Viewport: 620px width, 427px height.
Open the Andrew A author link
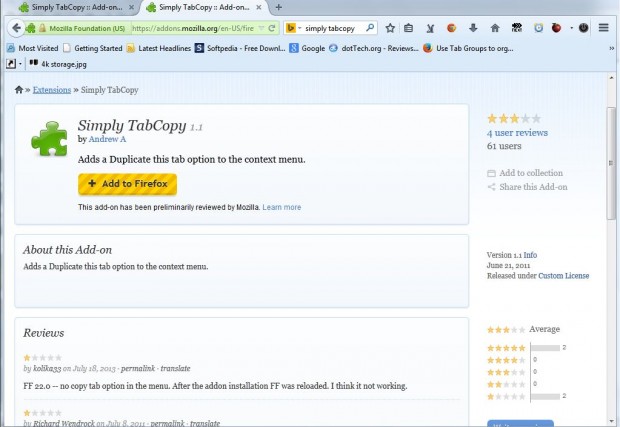point(107,139)
